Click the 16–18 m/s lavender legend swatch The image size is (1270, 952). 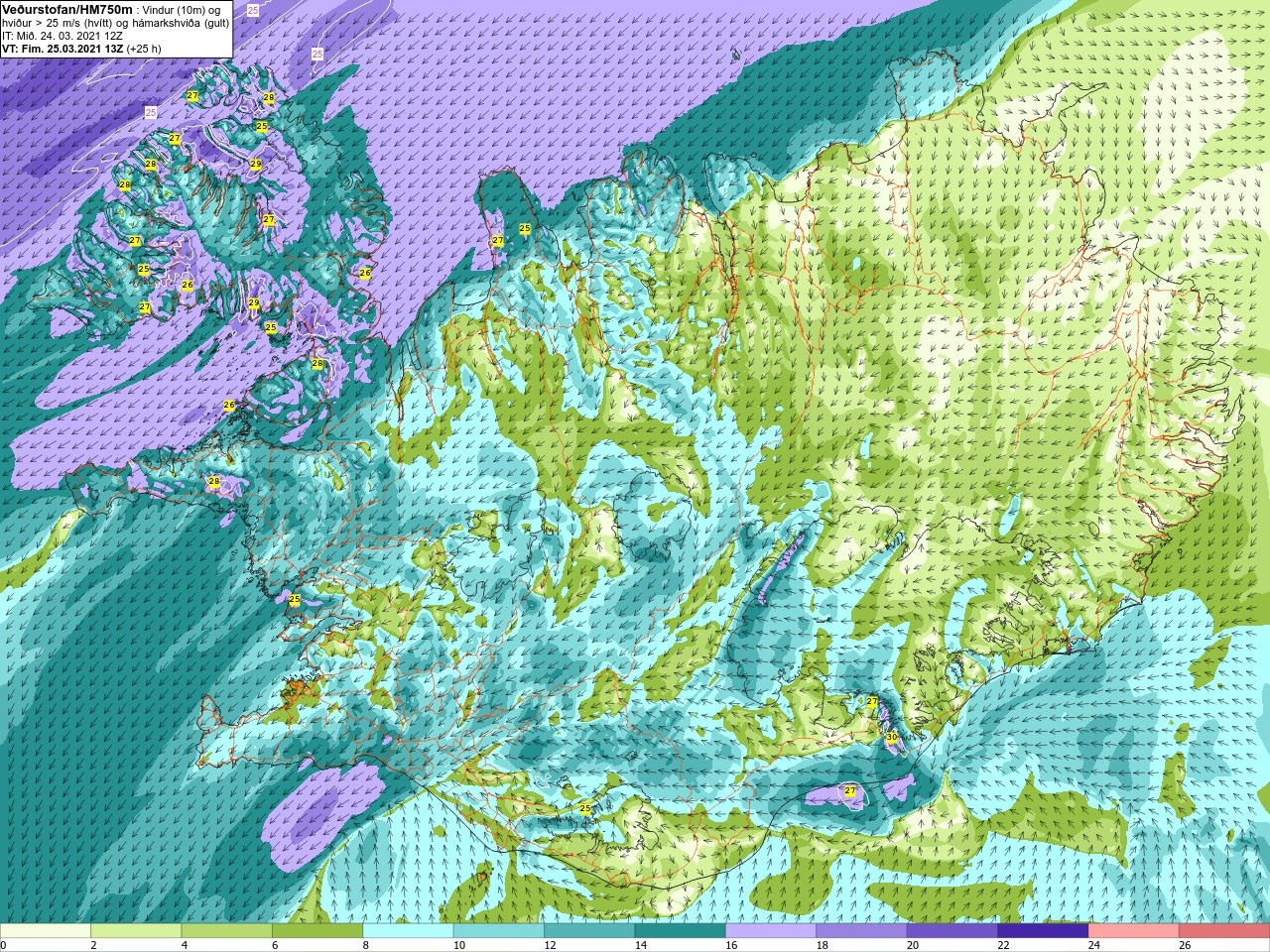tap(771, 930)
